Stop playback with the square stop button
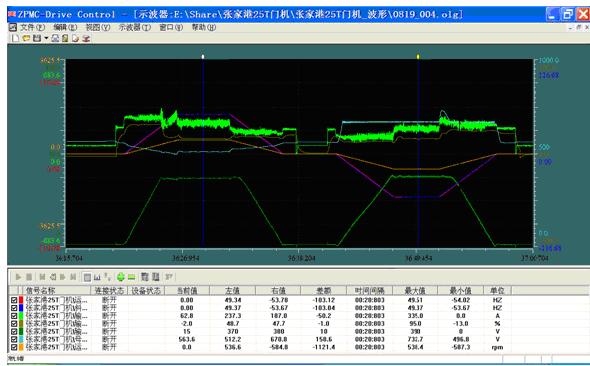This screenshot has height=366, width=590. (x=29, y=277)
